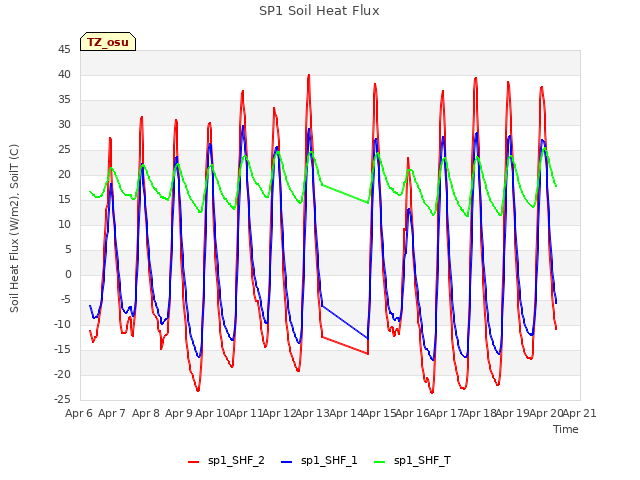640x480 pixels.
Task: Click the 20 y-axis tick label
Action: pos(64,174)
